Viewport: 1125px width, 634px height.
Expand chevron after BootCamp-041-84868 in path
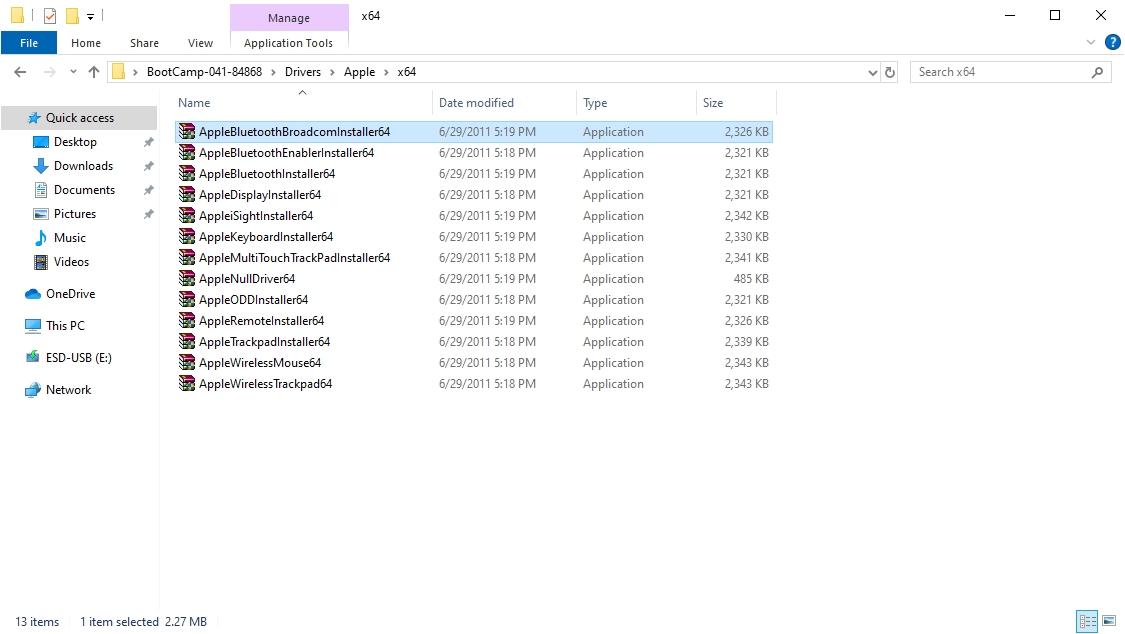[x=273, y=72]
